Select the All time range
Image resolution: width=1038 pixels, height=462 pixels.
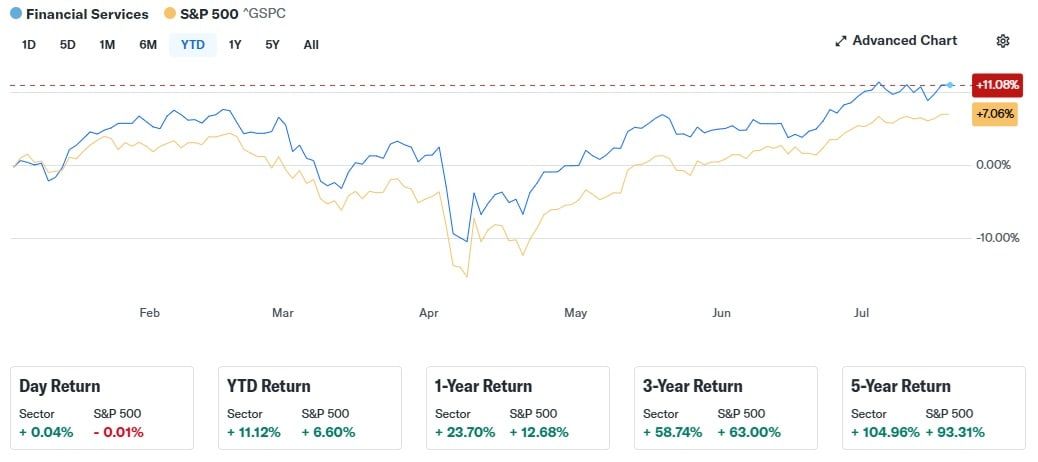pos(311,44)
